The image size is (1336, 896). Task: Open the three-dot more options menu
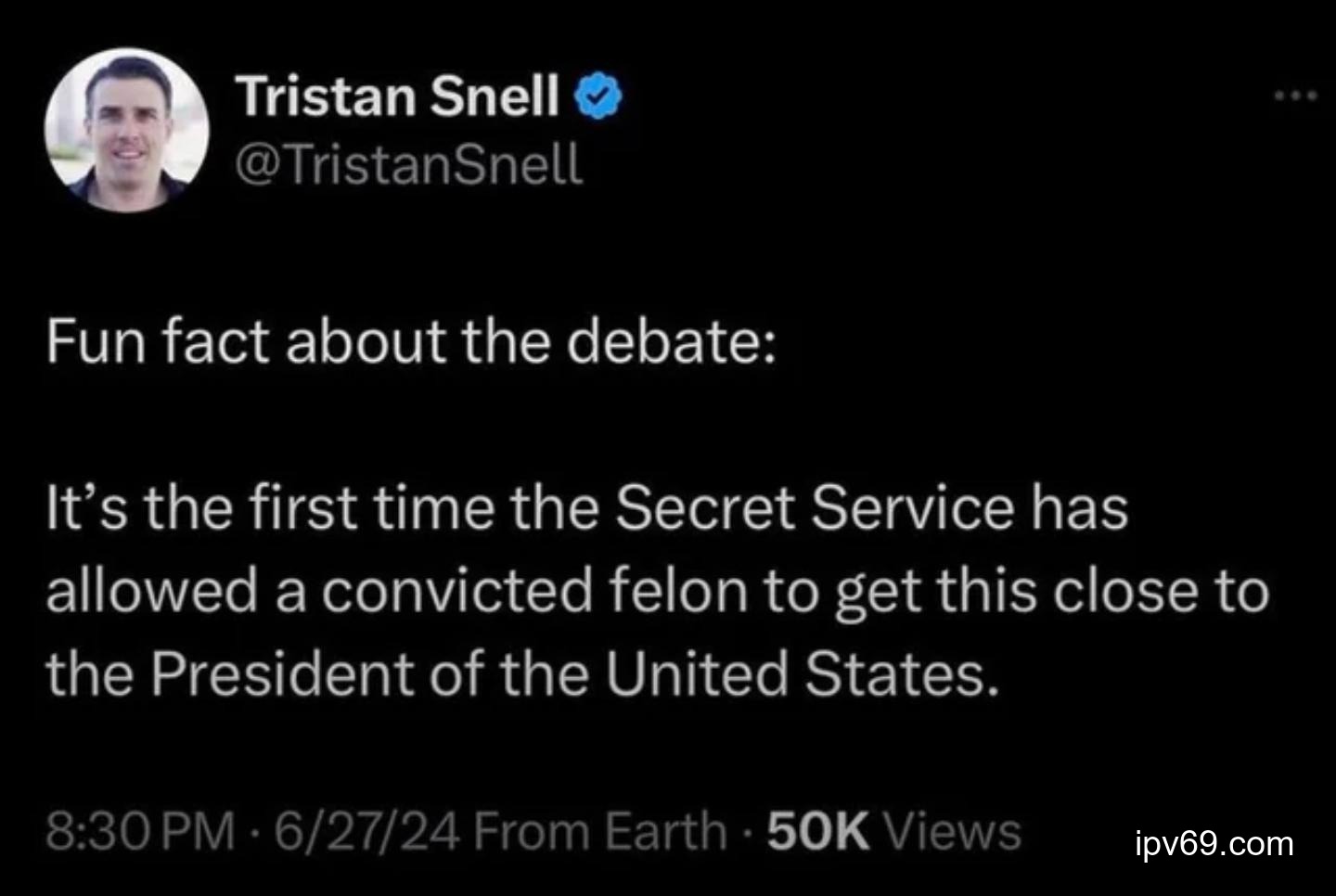(x=1294, y=96)
